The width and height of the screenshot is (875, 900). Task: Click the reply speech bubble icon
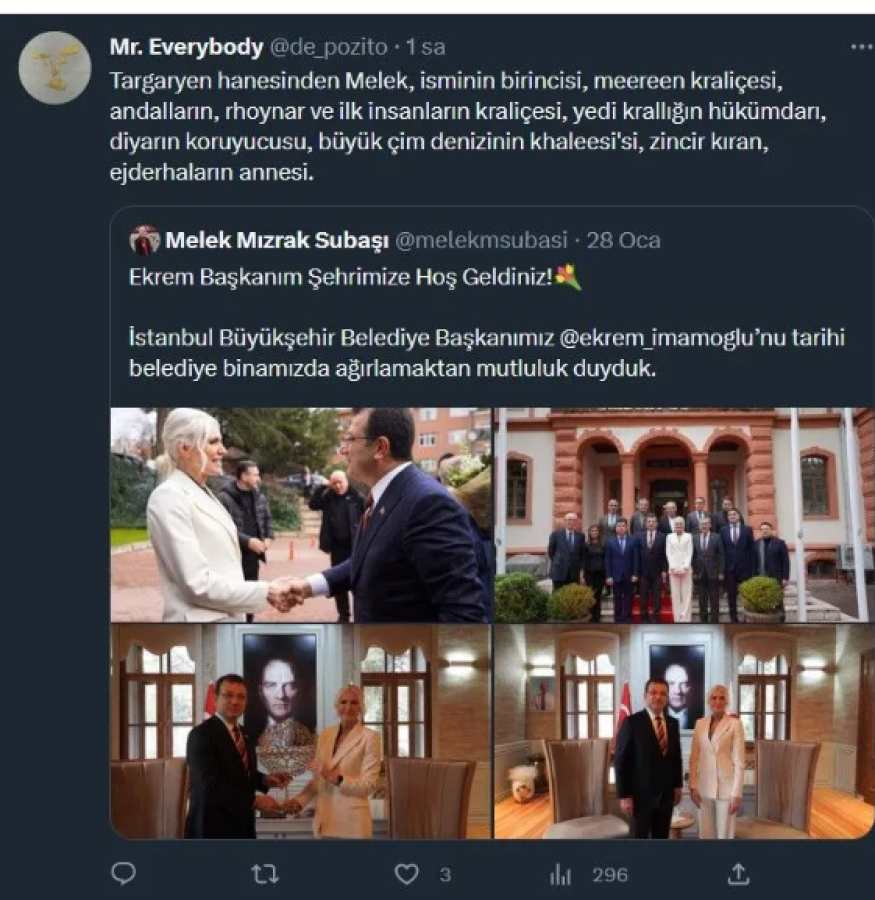(123, 874)
